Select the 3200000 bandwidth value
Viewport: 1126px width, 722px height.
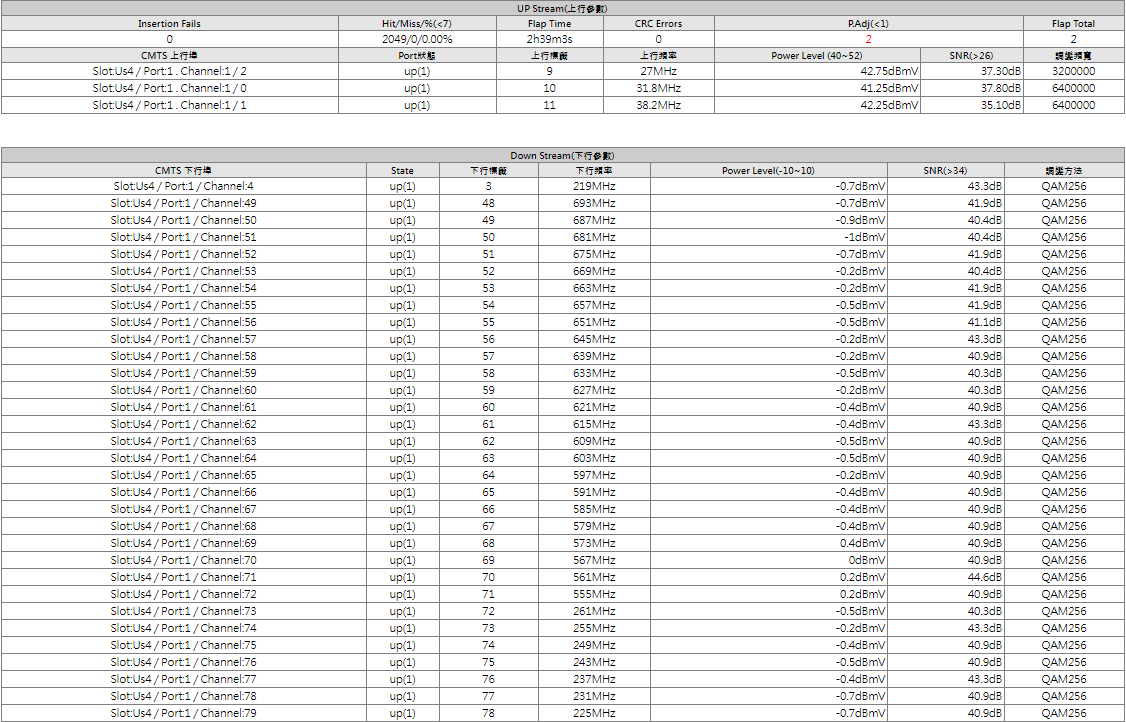pyautogui.click(x=1073, y=72)
